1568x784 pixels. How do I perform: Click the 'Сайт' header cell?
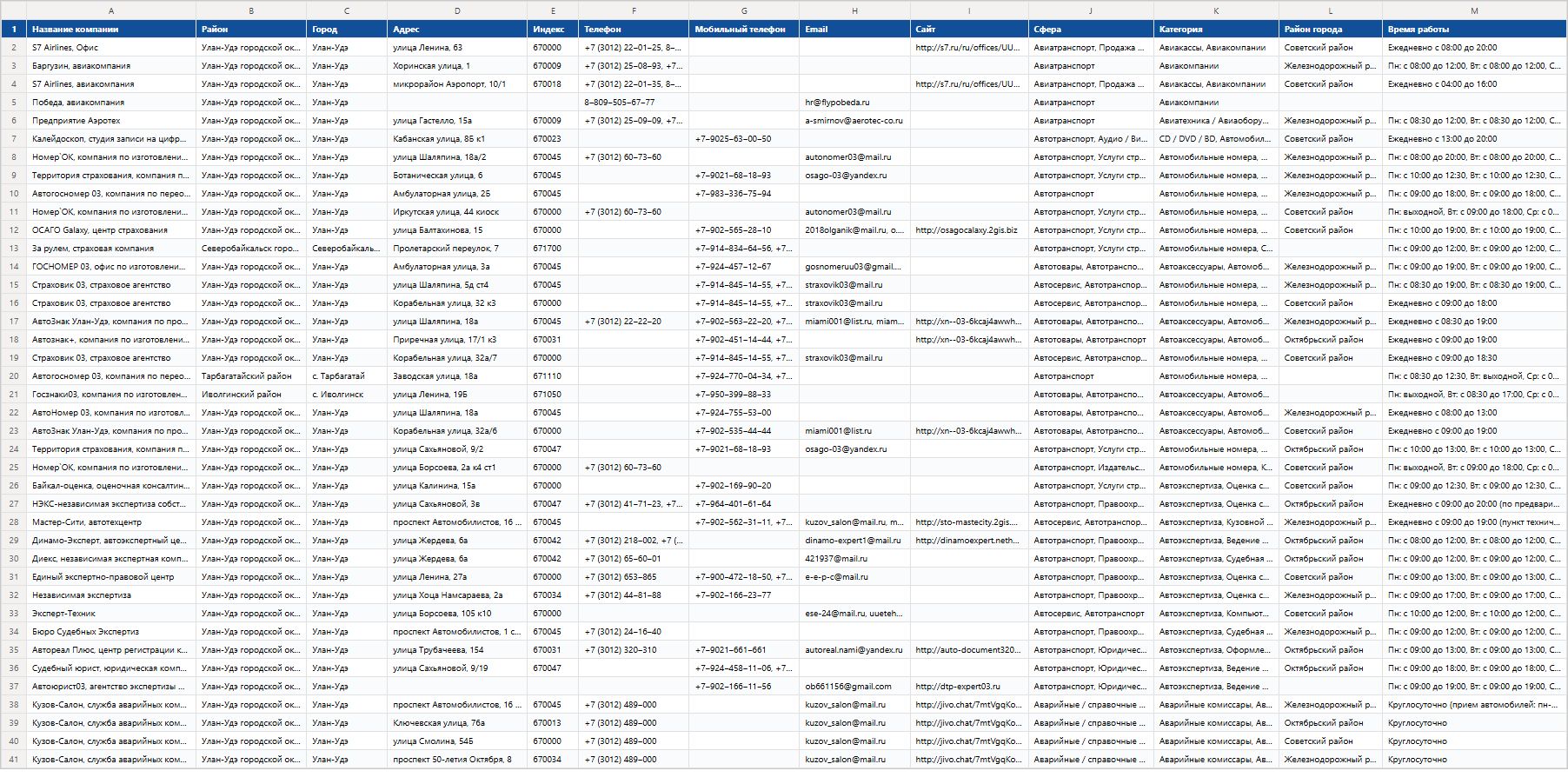pos(969,30)
